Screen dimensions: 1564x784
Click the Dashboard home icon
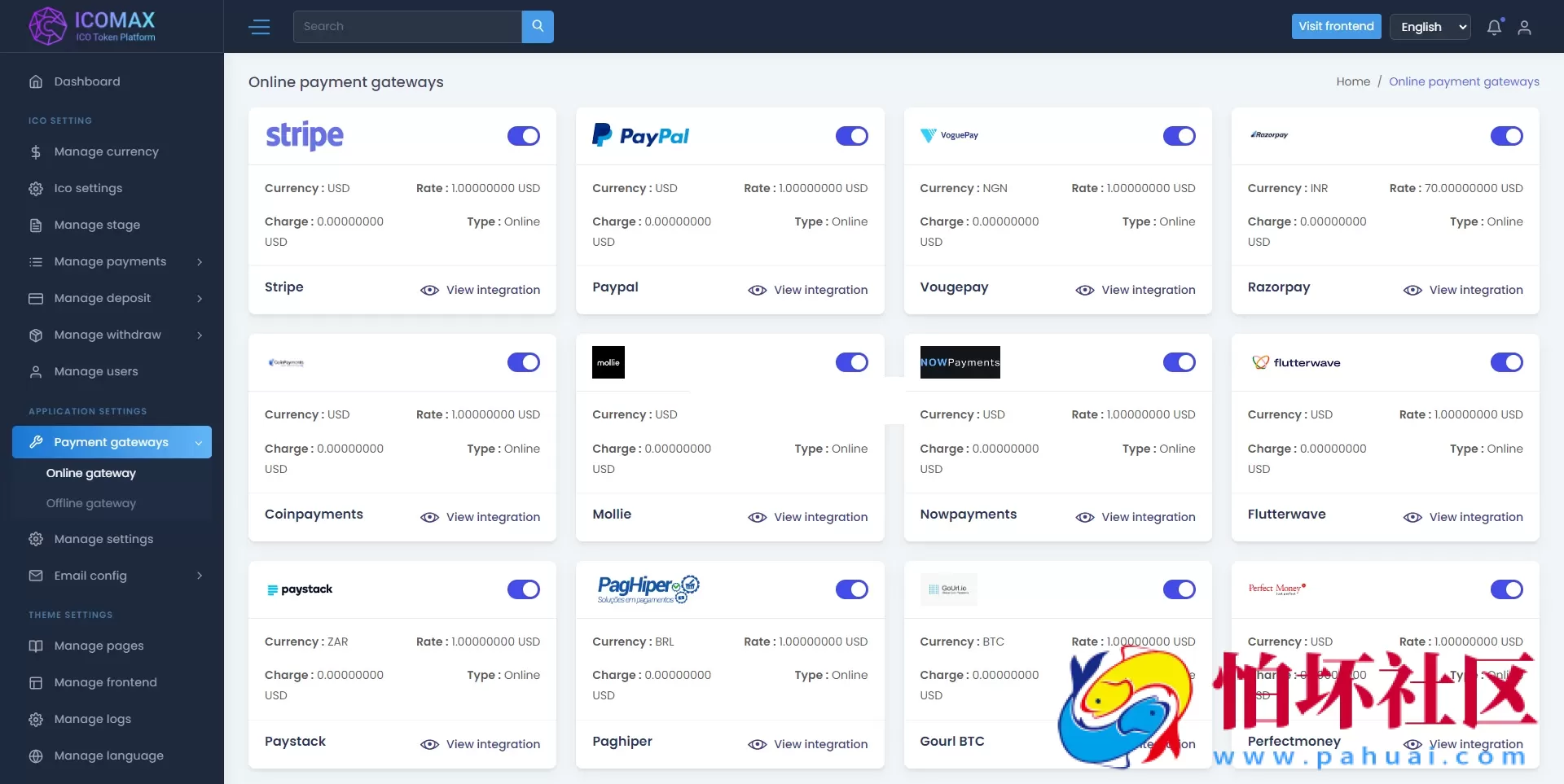[x=36, y=81]
